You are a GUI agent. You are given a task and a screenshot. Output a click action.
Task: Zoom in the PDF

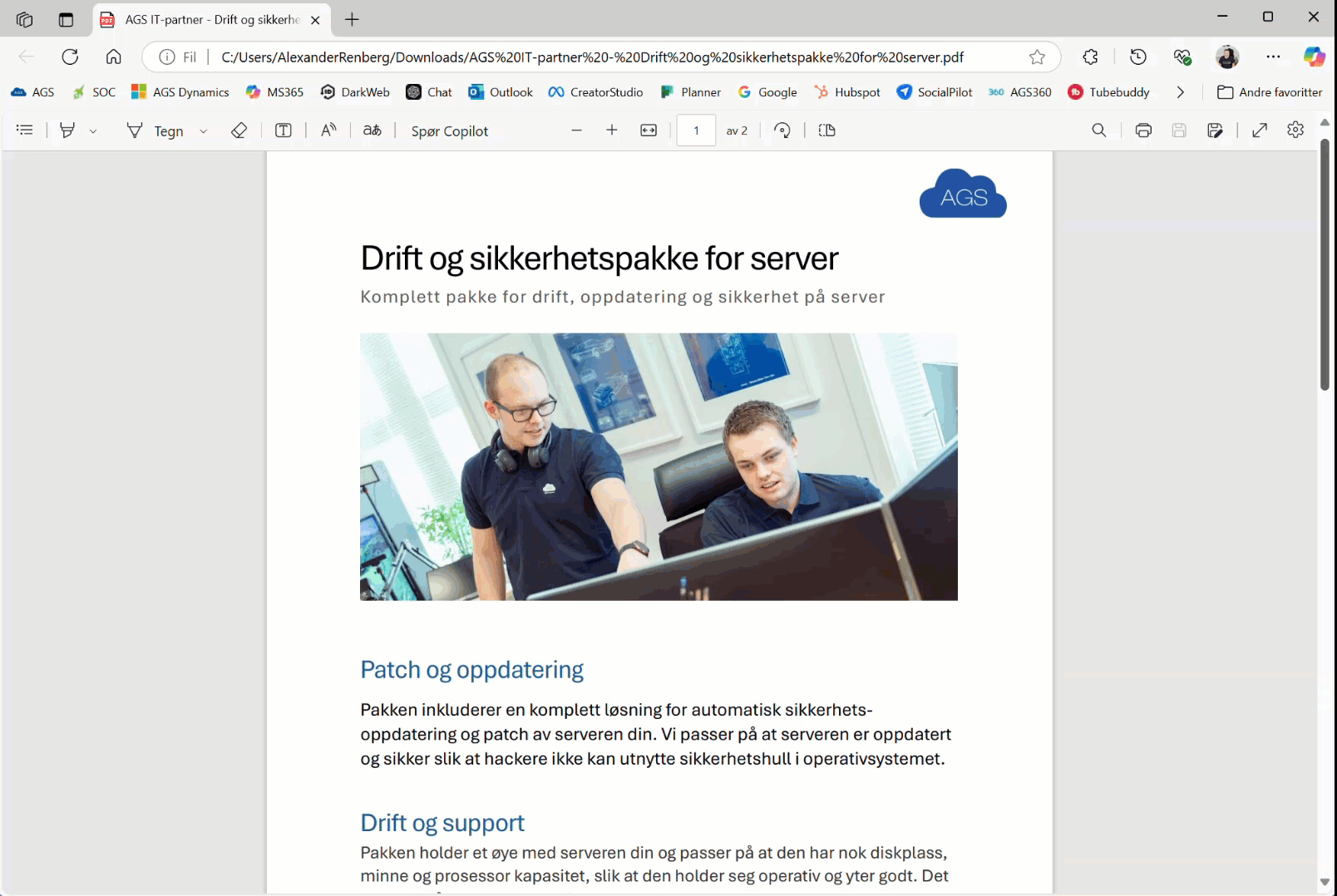[612, 130]
